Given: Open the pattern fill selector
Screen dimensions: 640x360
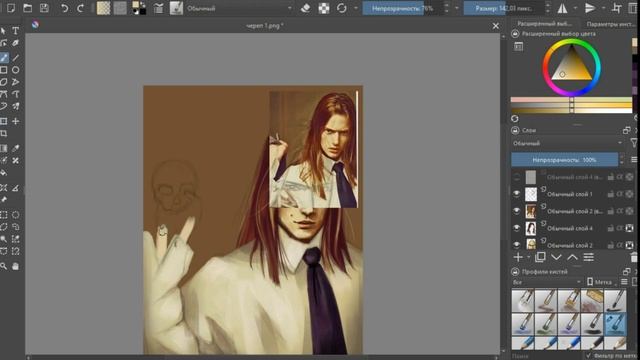Looking at the screenshot, I should [120, 8].
